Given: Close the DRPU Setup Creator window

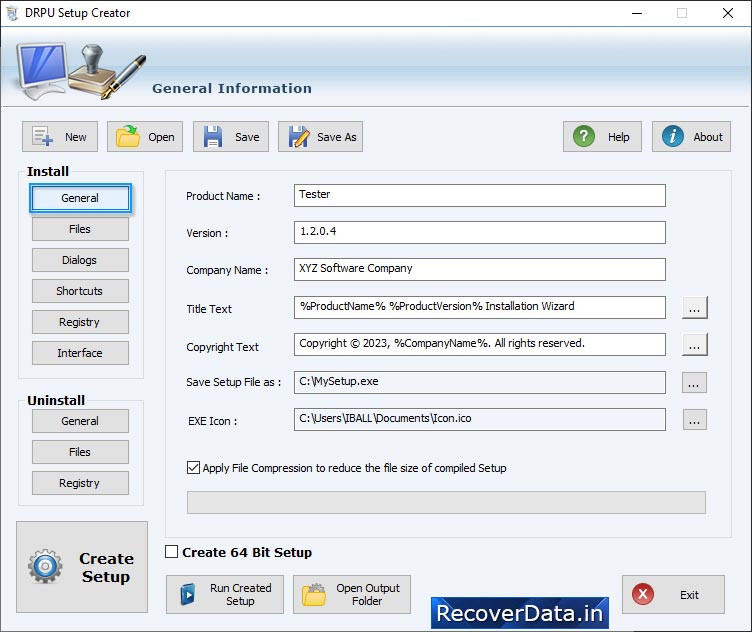Looking at the screenshot, I should 728,13.
